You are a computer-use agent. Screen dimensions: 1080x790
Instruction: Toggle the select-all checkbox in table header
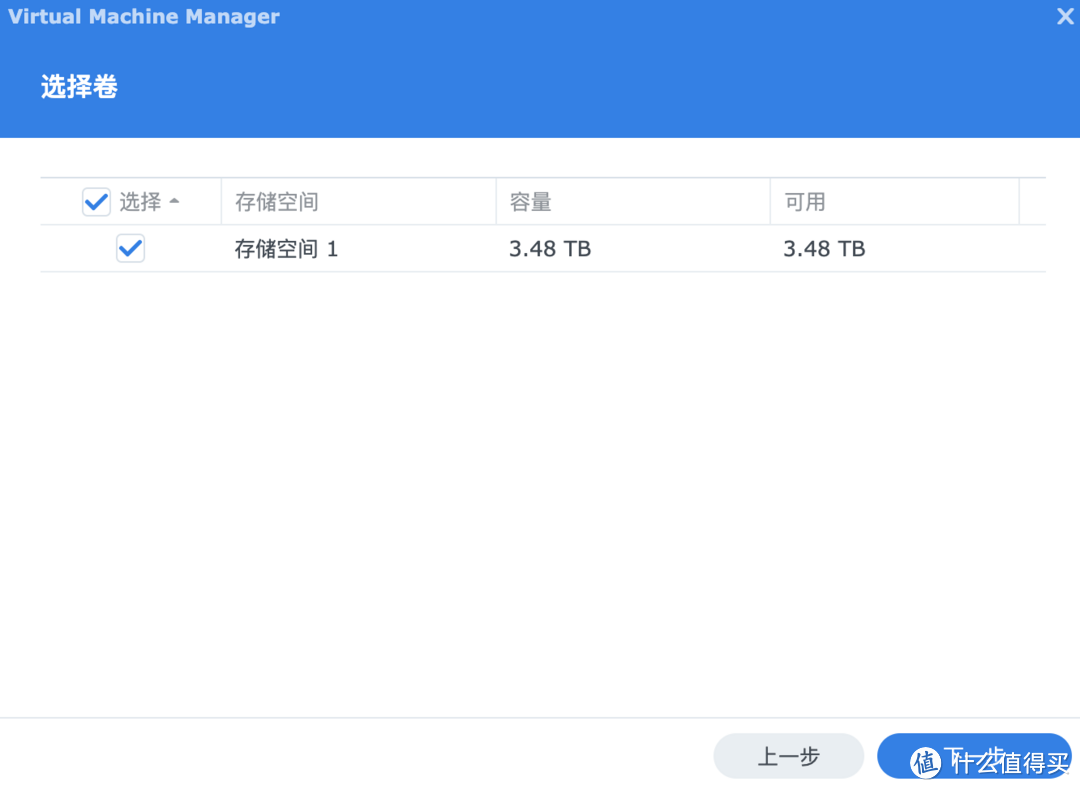click(96, 201)
